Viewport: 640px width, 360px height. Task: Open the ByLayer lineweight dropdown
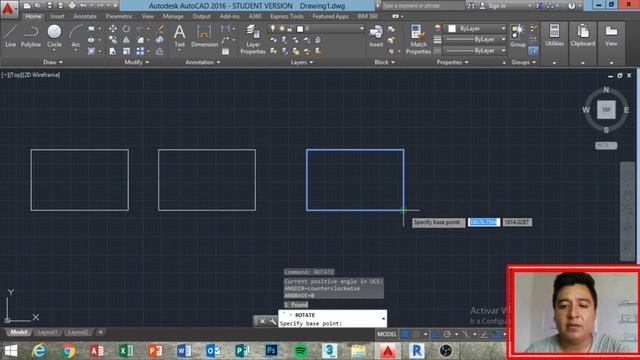pyautogui.click(x=503, y=40)
